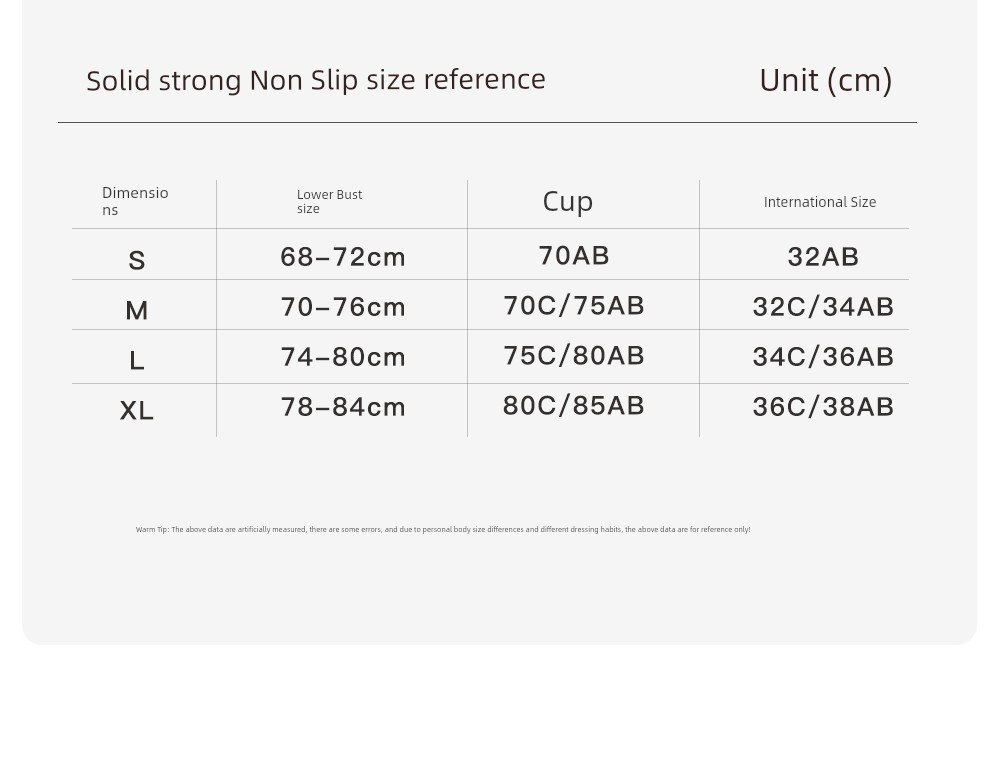Viewport: 1000px width, 780px height.
Task: Click the '70–76cm' lower bust cell
Action: click(x=343, y=307)
